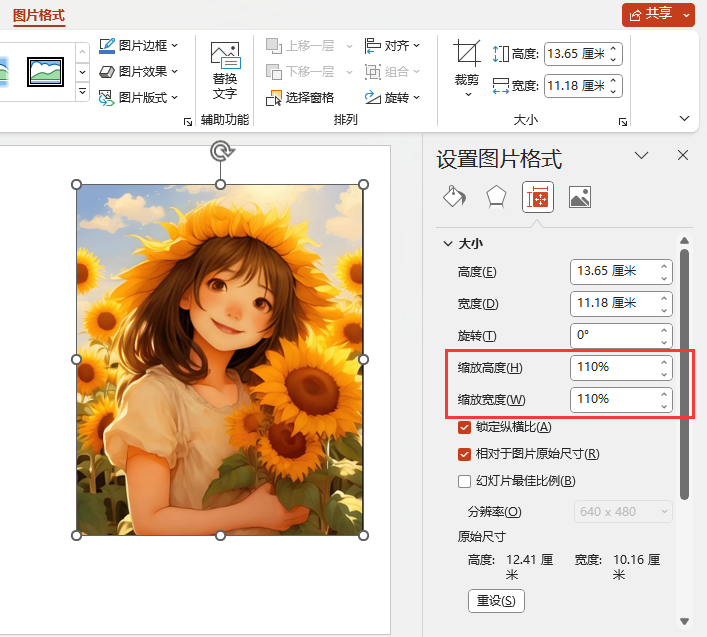This screenshot has height=637, width=707.
Task: Open the 选择窗格 selection pane
Action: (x=300, y=97)
